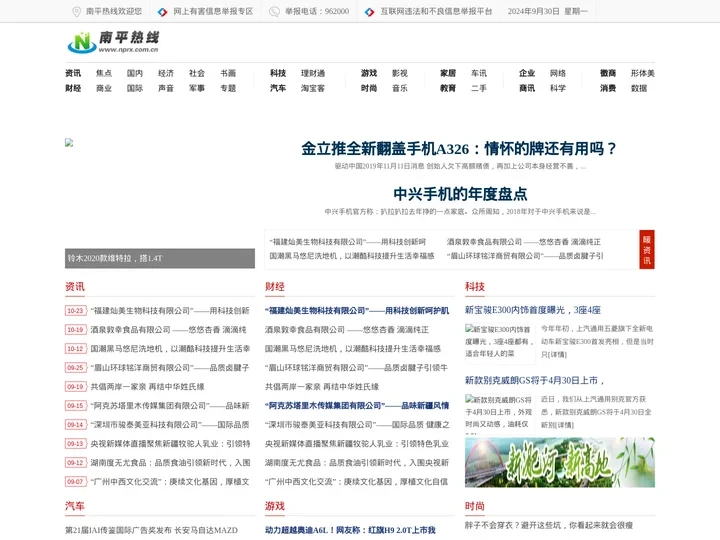Click 网络 in the navigation bar
Screen dimensions: 720x540
point(558,73)
